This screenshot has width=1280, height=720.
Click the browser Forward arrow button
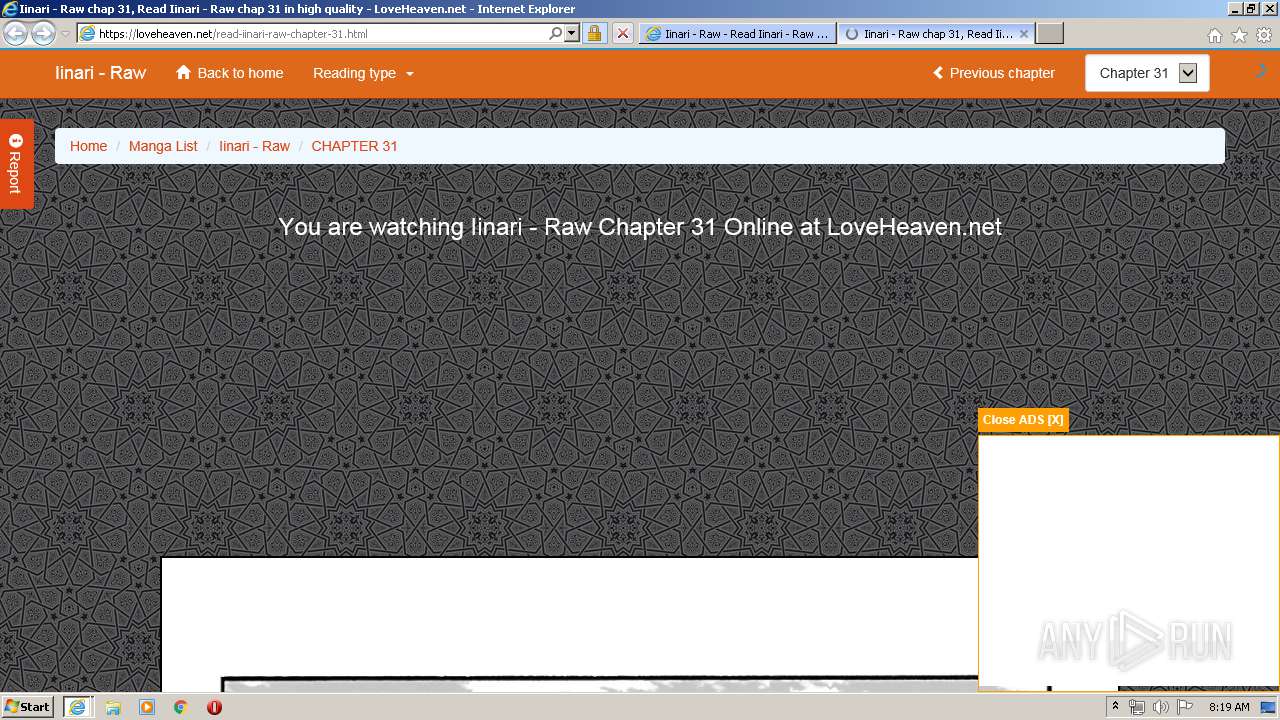coord(43,33)
